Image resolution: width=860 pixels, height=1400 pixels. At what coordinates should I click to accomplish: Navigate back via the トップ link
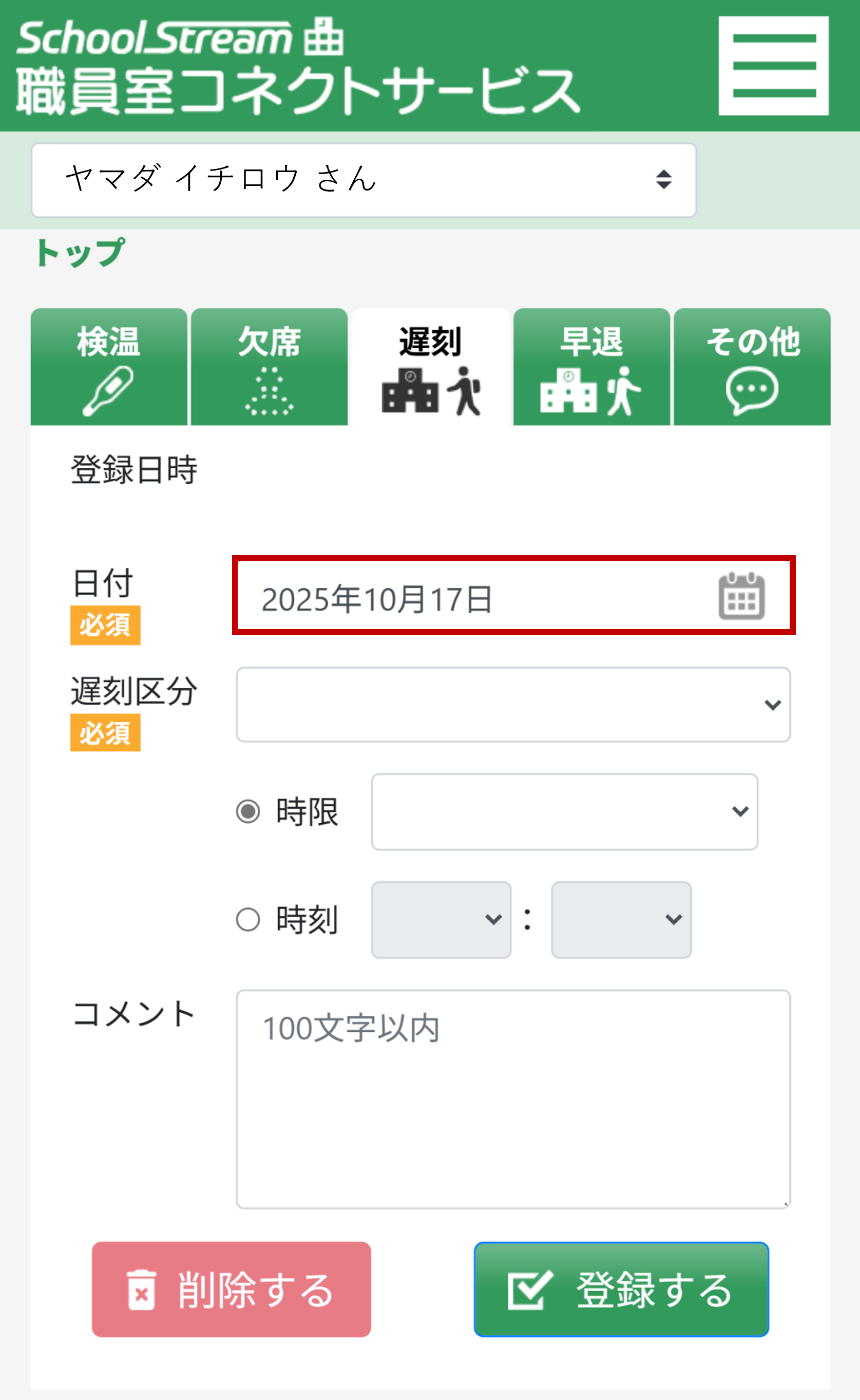click(79, 252)
